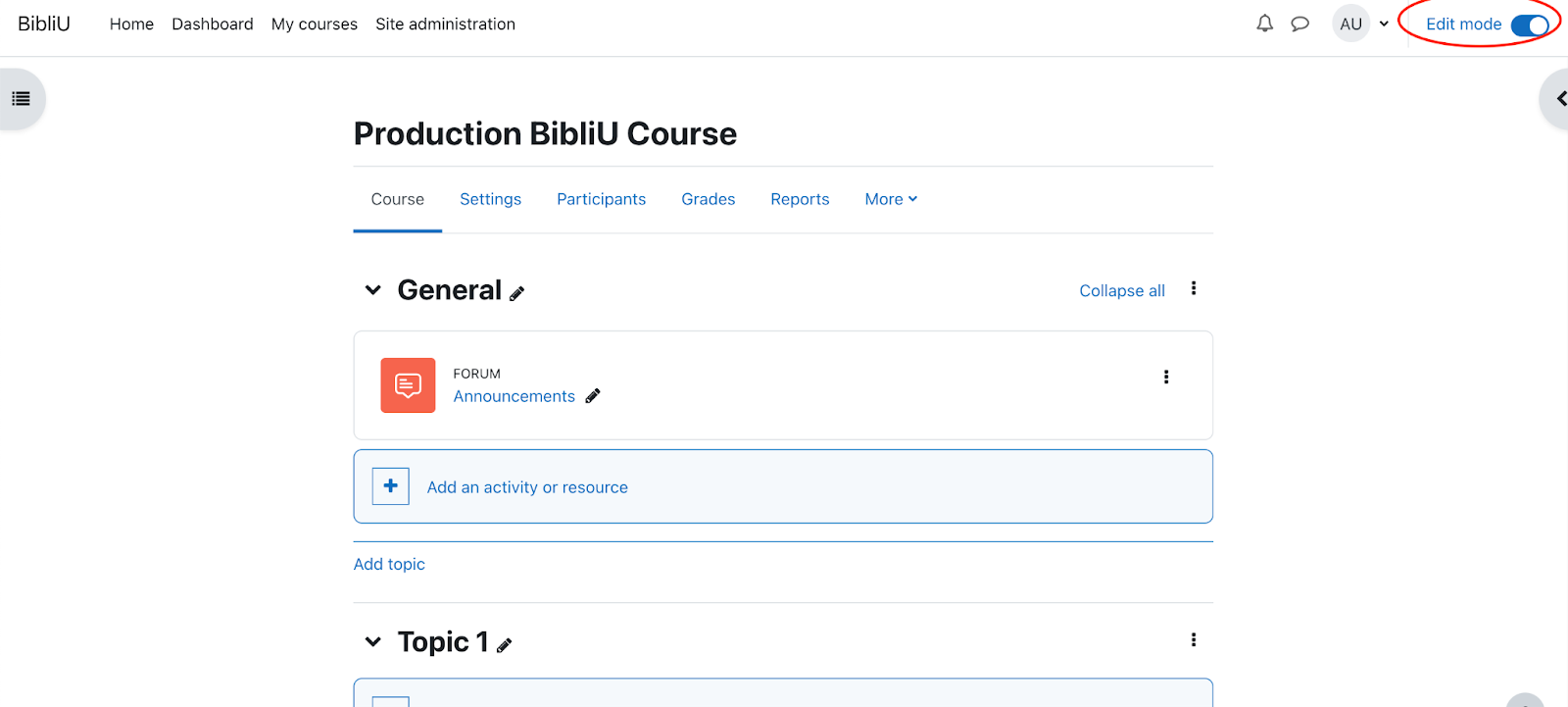This screenshot has width=1568, height=707.
Task: Switch to the Grades tab
Action: (x=709, y=199)
